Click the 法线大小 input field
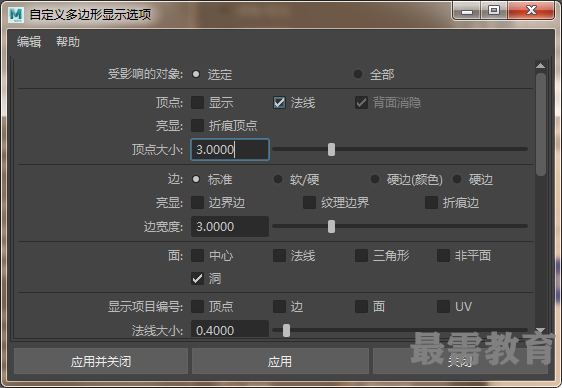The image size is (562, 388). point(230,329)
